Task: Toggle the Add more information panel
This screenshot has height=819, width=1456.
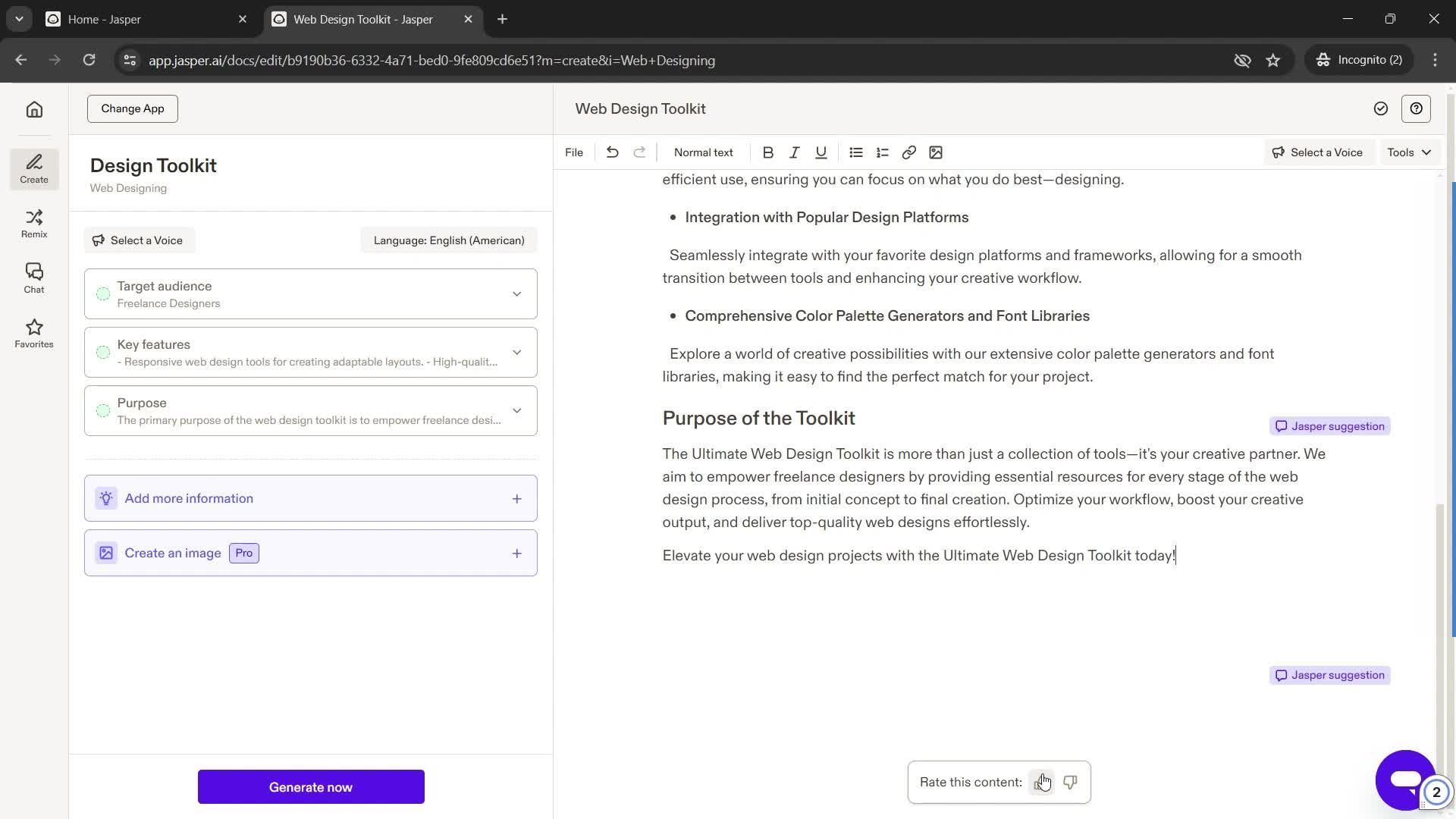Action: click(x=518, y=499)
